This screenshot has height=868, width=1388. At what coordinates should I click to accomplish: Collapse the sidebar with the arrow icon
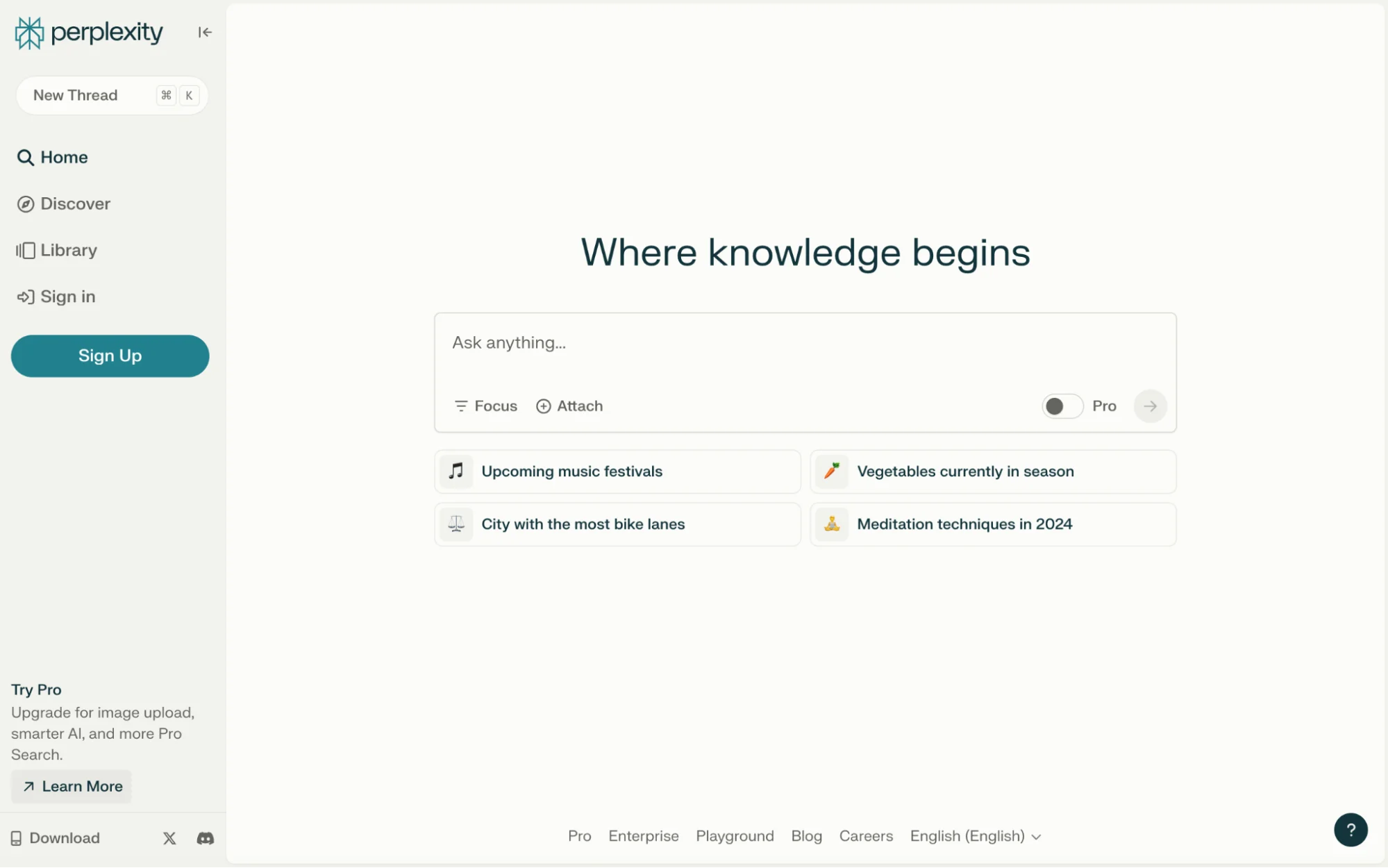pos(204,32)
